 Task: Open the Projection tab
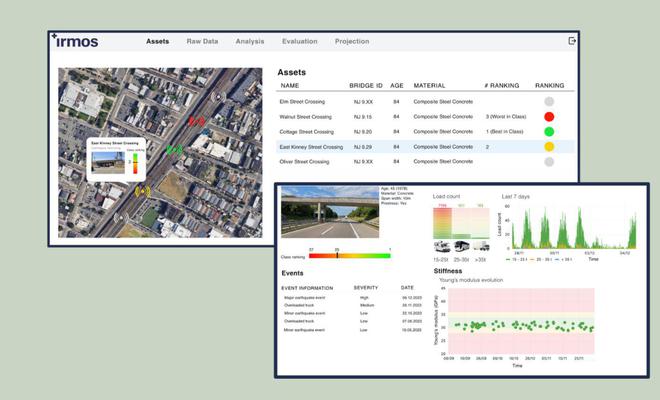[351, 41]
